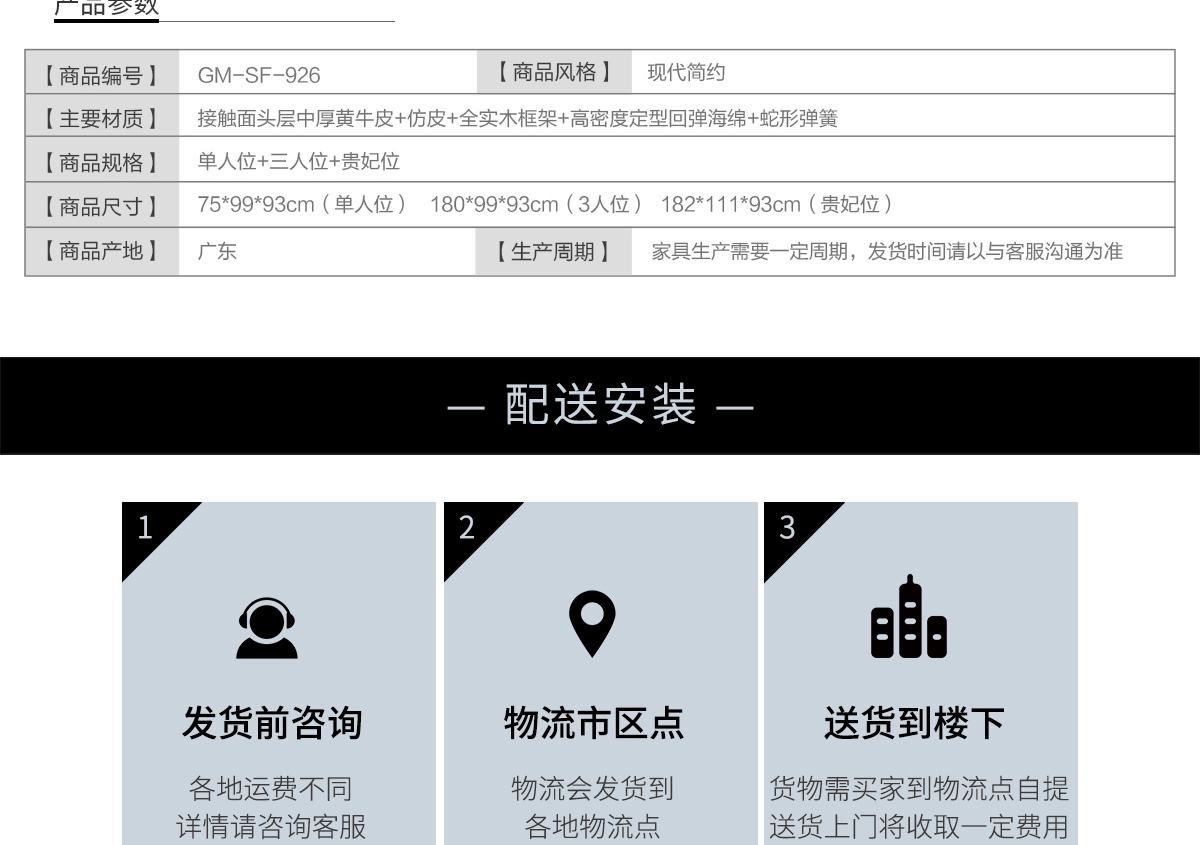Click the number 1 corner badge
1200x845 pixels.
[x=146, y=528]
